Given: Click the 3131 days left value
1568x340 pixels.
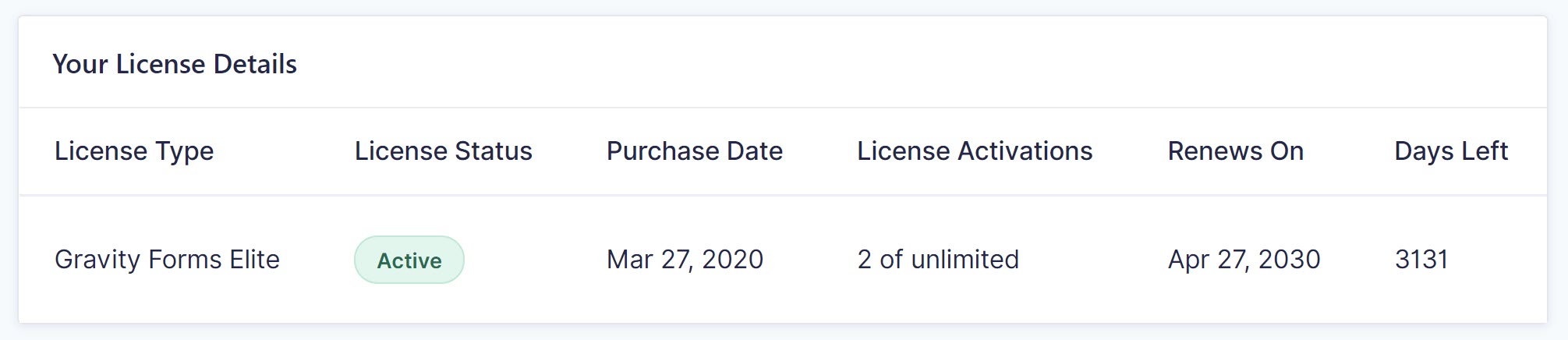Looking at the screenshot, I should [1421, 259].
